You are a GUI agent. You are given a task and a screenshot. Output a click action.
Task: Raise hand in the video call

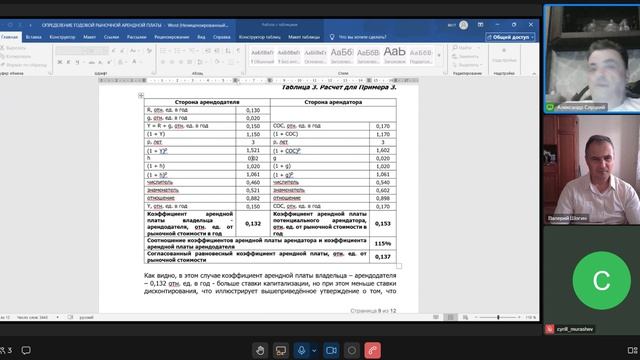(260, 350)
